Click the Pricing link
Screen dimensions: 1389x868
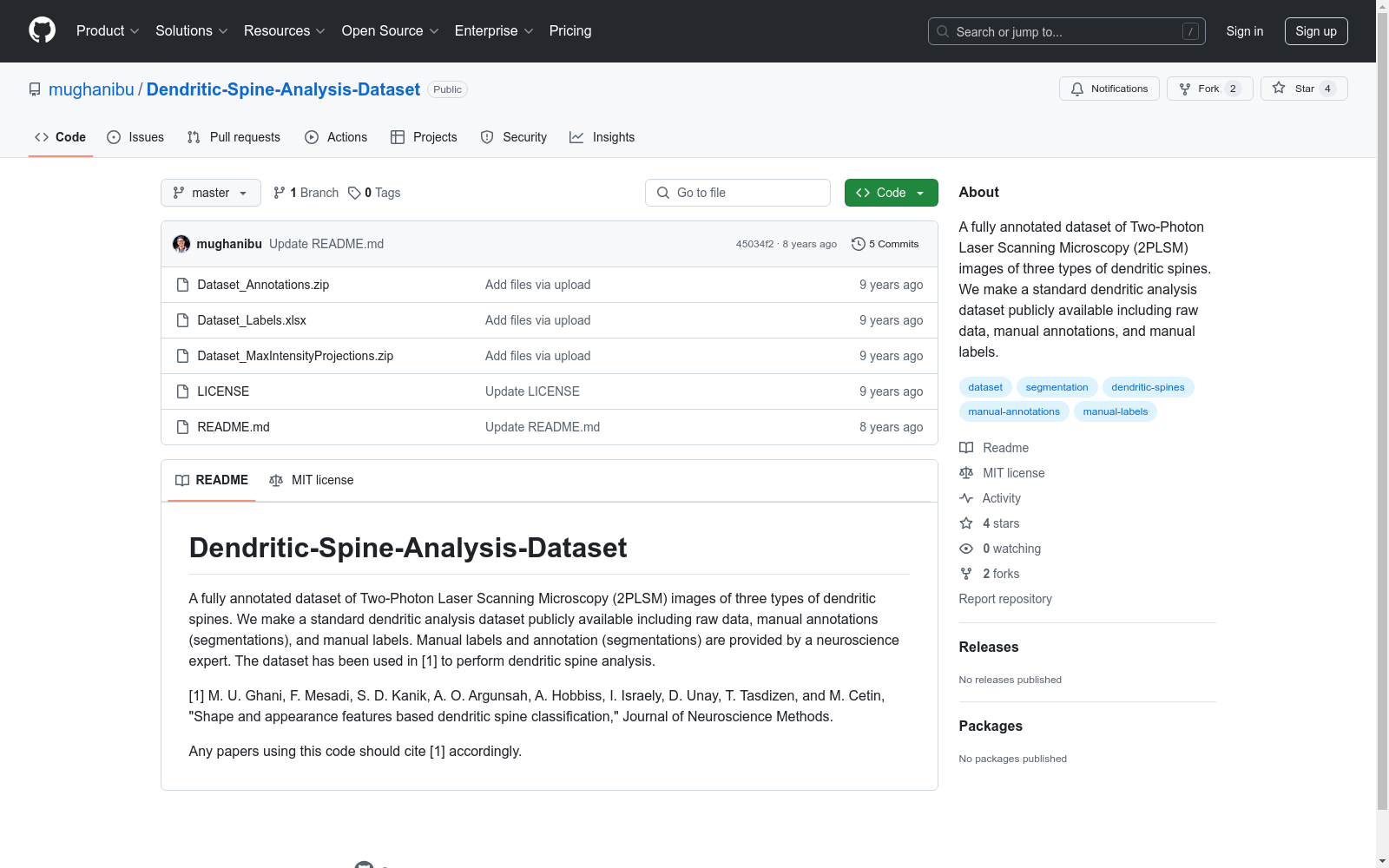click(570, 30)
